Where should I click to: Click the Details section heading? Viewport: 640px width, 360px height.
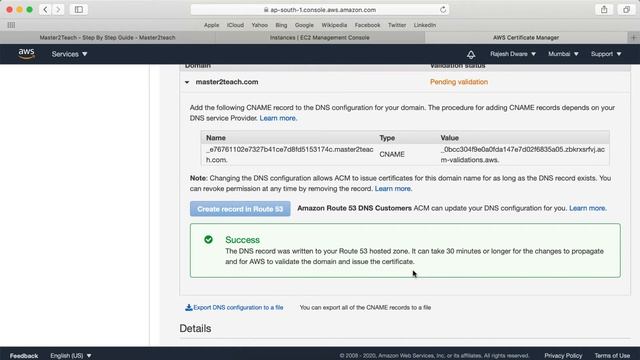click(x=195, y=329)
